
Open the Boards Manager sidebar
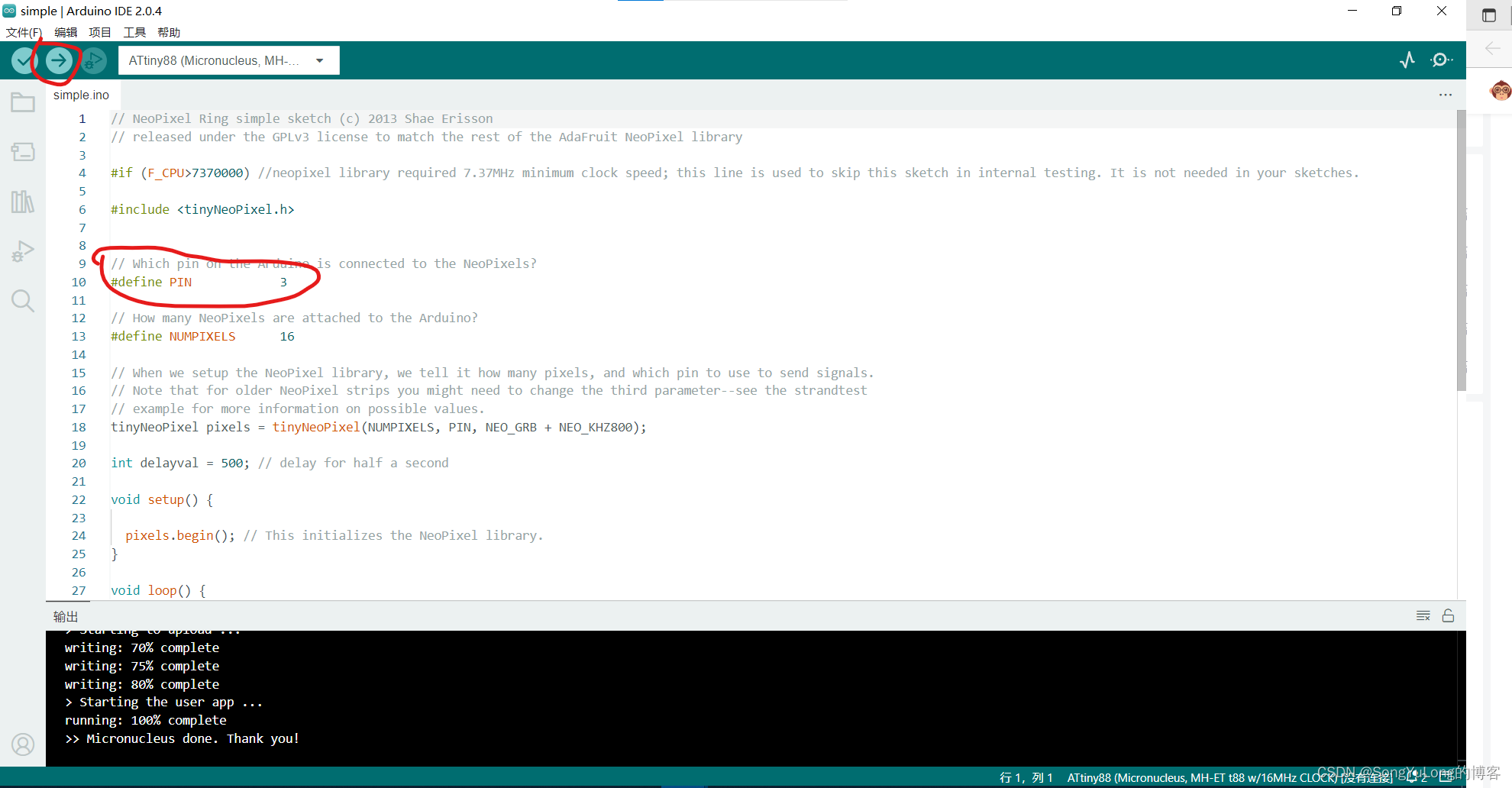pos(23,152)
